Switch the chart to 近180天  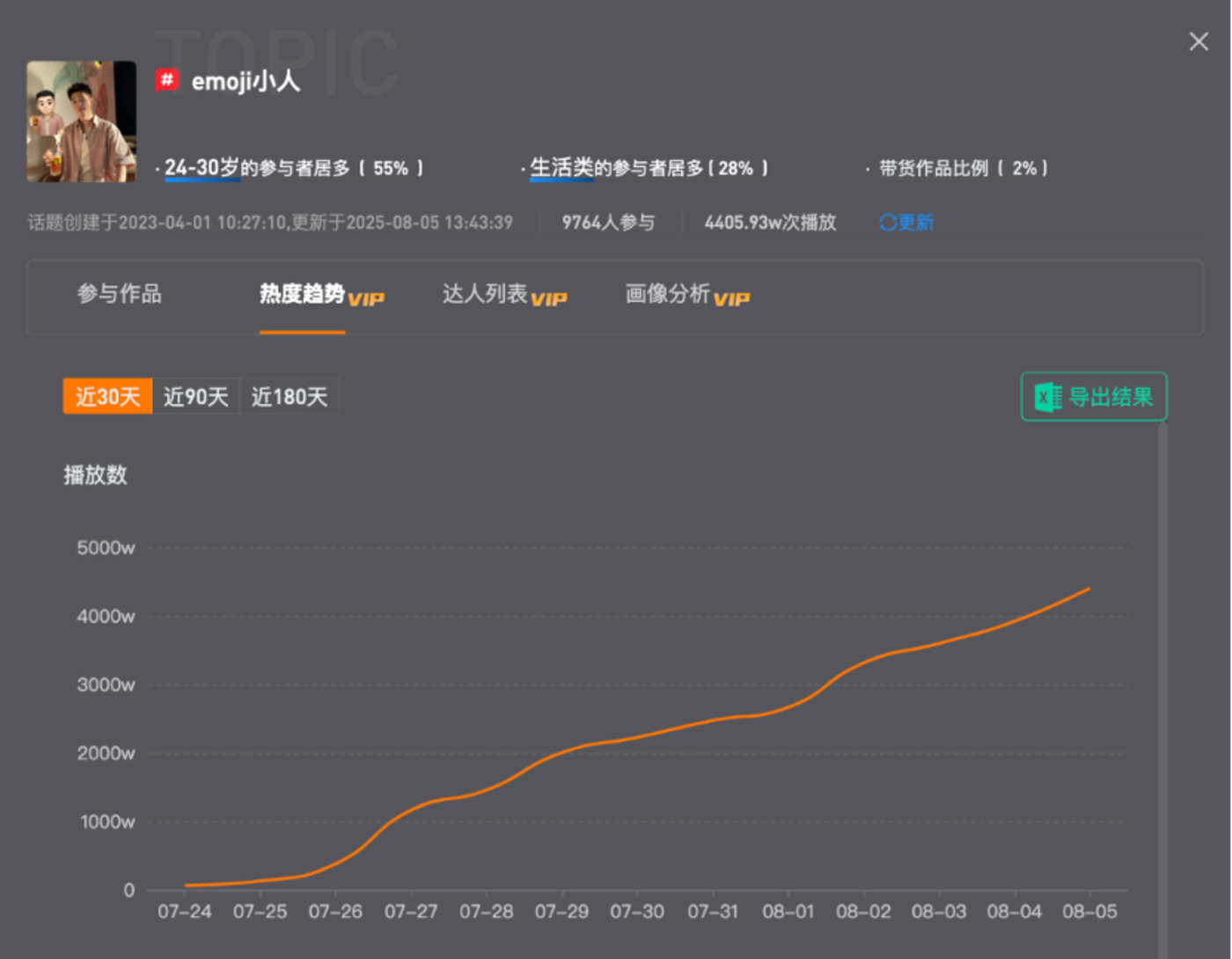tap(289, 397)
